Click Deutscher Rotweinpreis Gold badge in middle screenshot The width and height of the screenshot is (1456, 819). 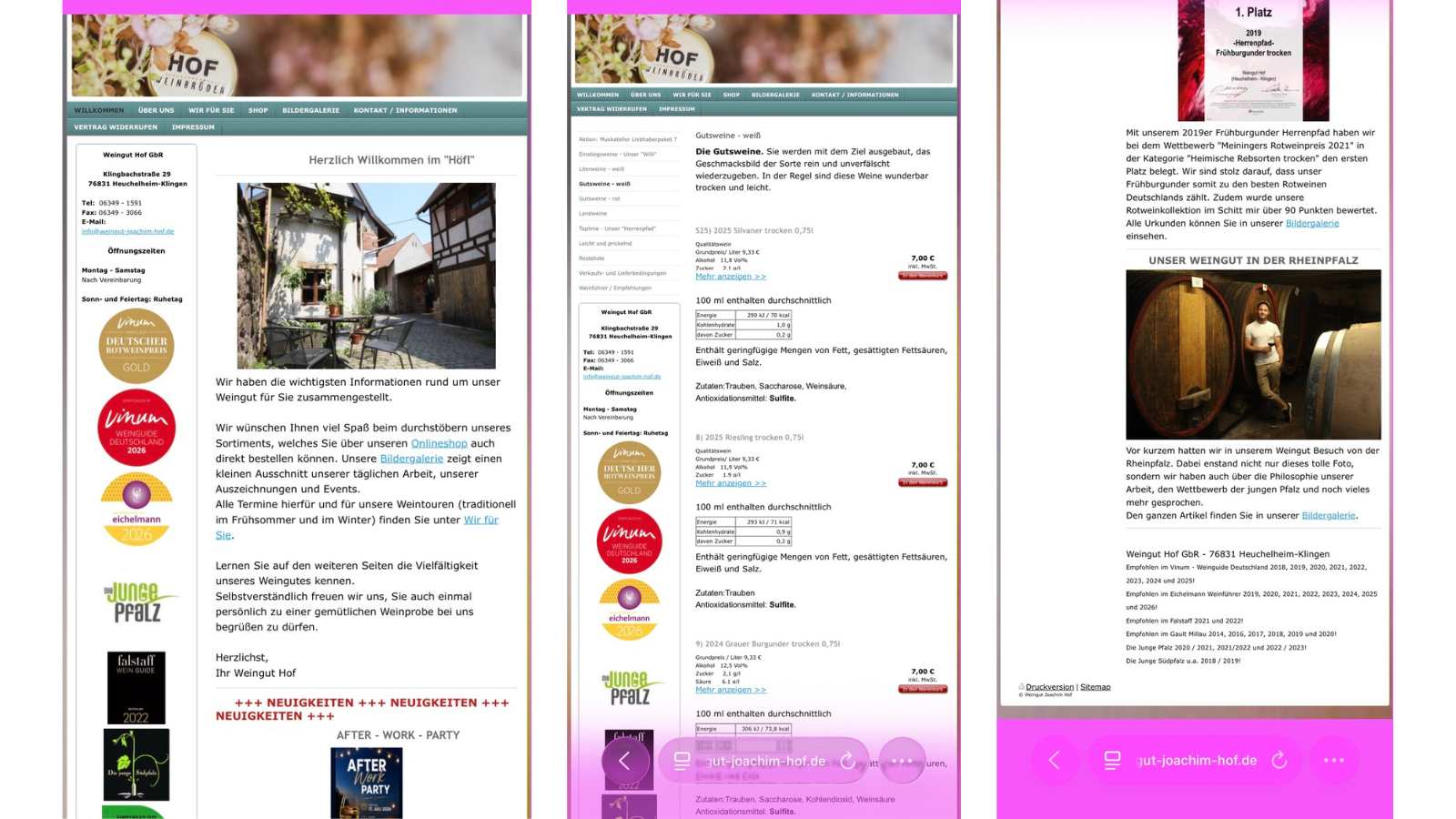[x=629, y=472]
